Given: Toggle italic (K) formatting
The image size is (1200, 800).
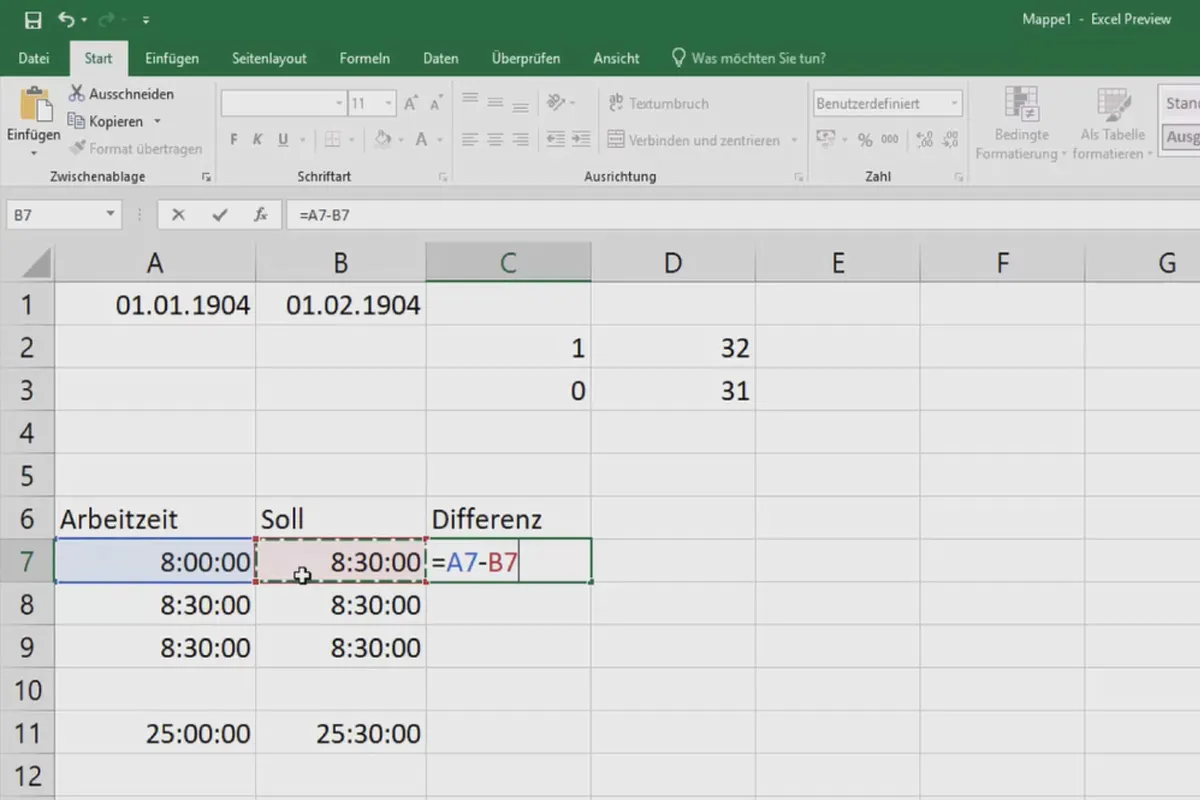Looking at the screenshot, I should [259, 140].
